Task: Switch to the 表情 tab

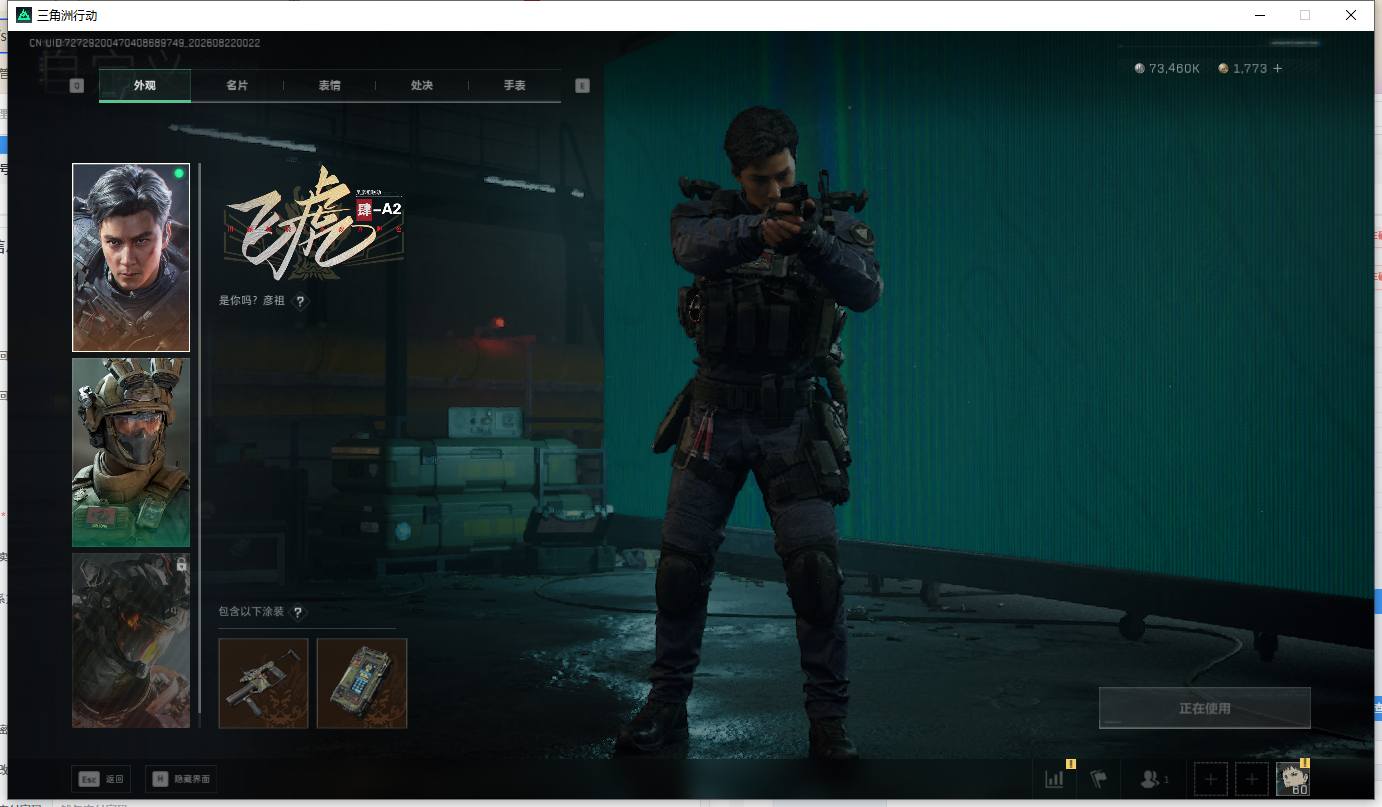Action: click(x=329, y=86)
